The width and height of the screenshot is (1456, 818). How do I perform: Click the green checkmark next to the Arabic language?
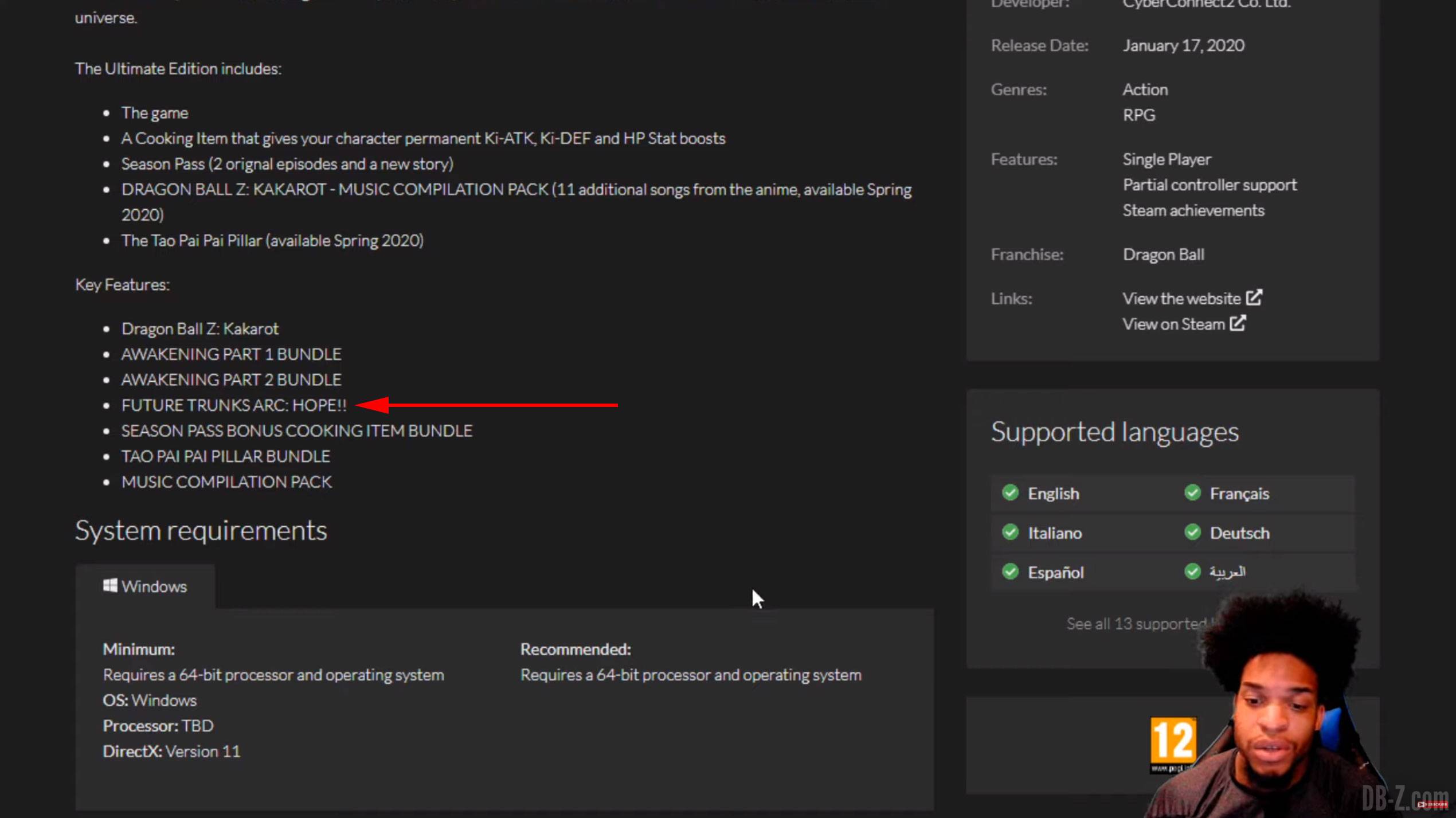click(1193, 572)
